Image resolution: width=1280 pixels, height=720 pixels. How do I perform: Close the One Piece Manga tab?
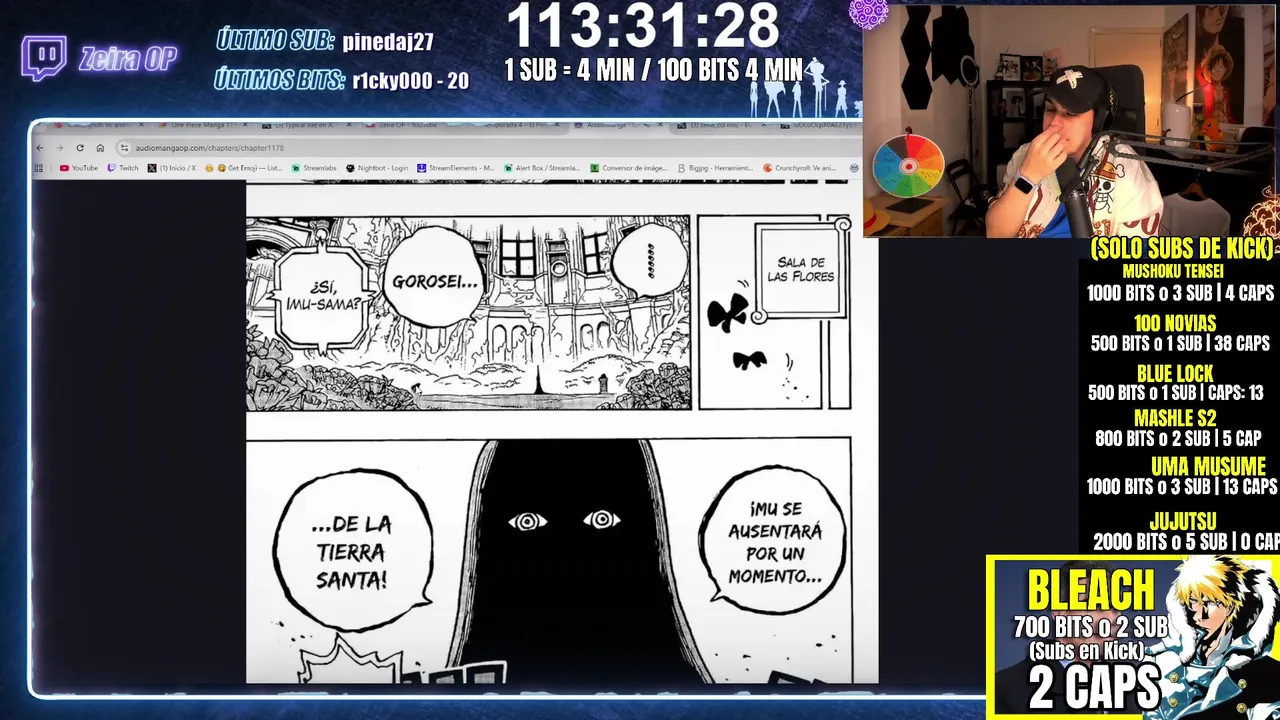point(245,125)
